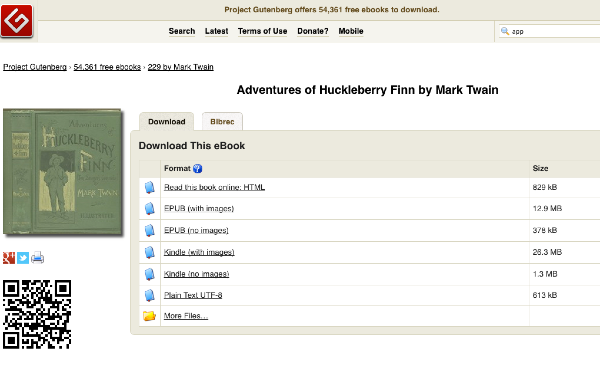Image resolution: width=600 pixels, height=367 pixels.
Task: Switch to the Mobile site
Action: pyautogui.click(x=351, y=31)
